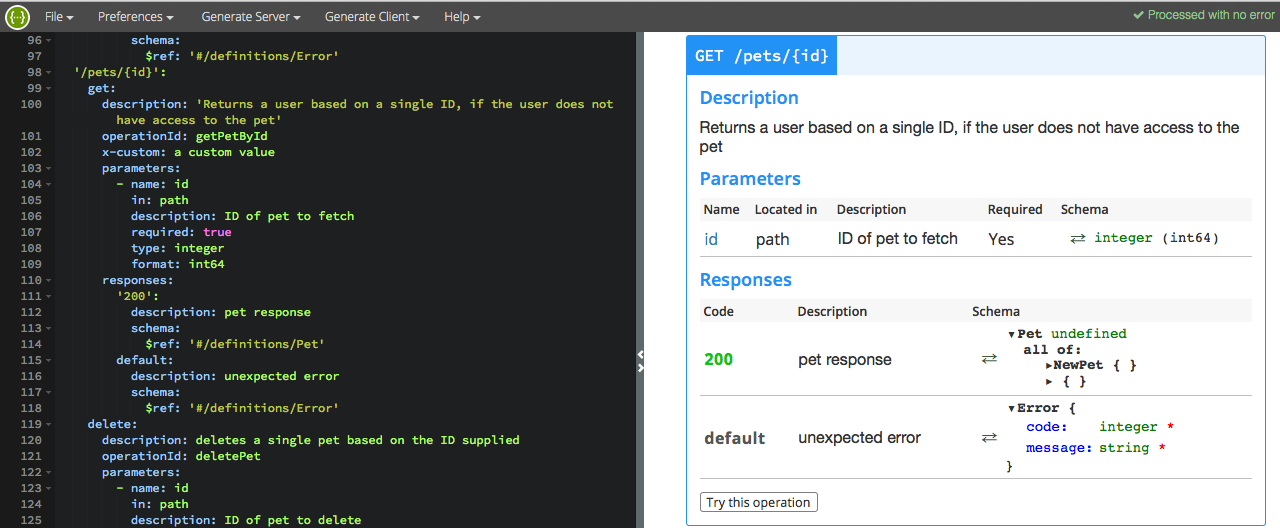Open the Preferences dropdown menu

click(135, 17)
